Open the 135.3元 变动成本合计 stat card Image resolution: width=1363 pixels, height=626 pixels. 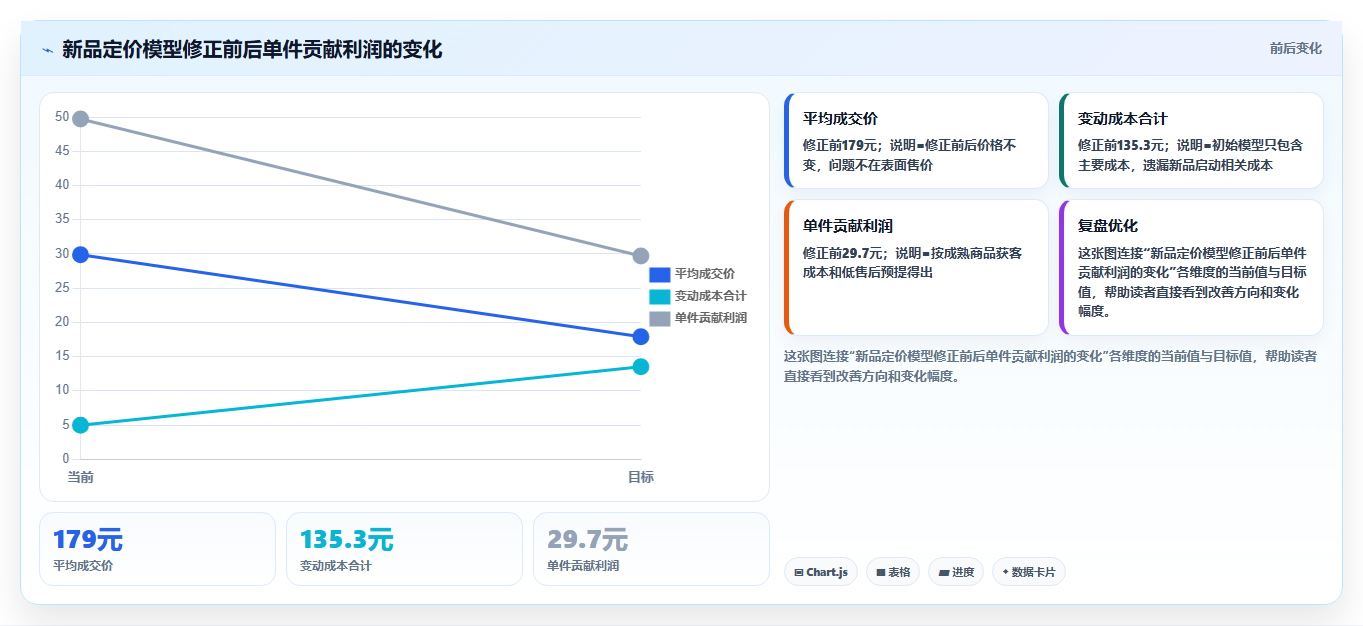click(404, 549)
